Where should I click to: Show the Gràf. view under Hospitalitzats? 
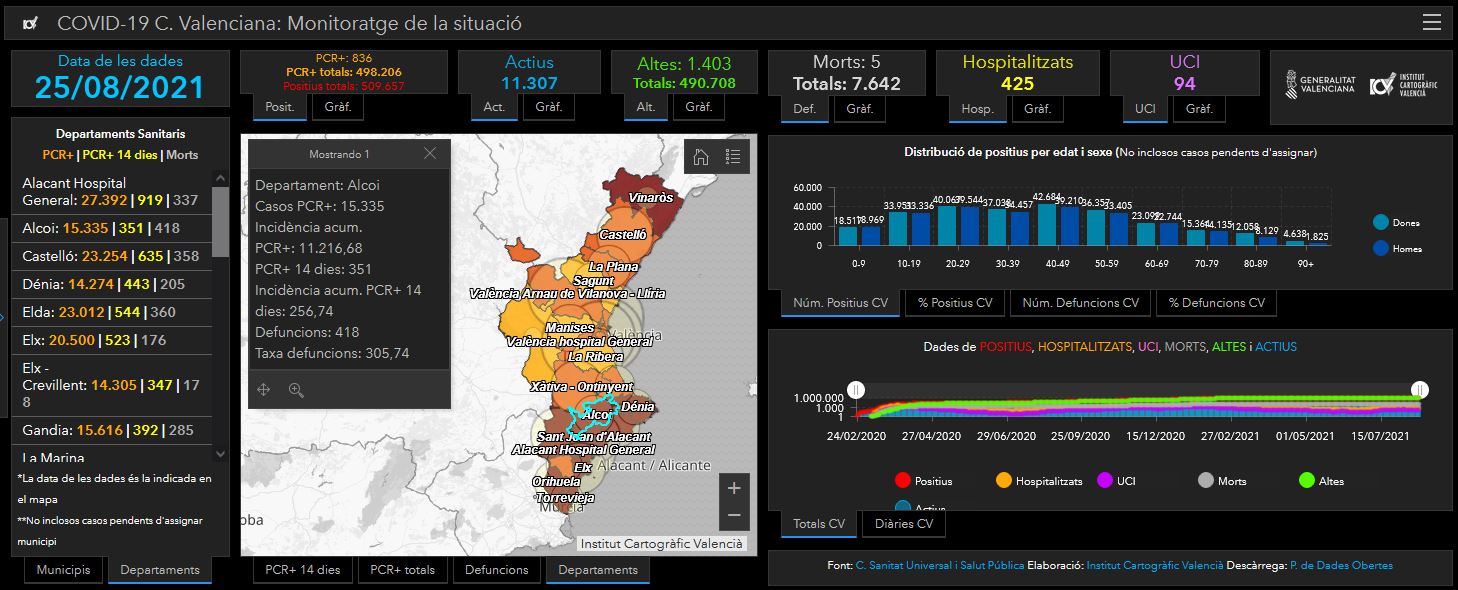click(x=1037, y=107)
